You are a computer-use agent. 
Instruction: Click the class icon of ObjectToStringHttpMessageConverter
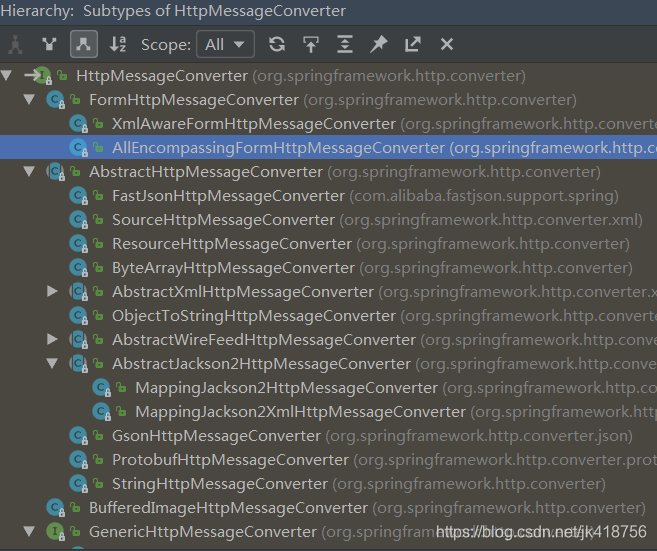pyautogui.click(x=78, y=316)
